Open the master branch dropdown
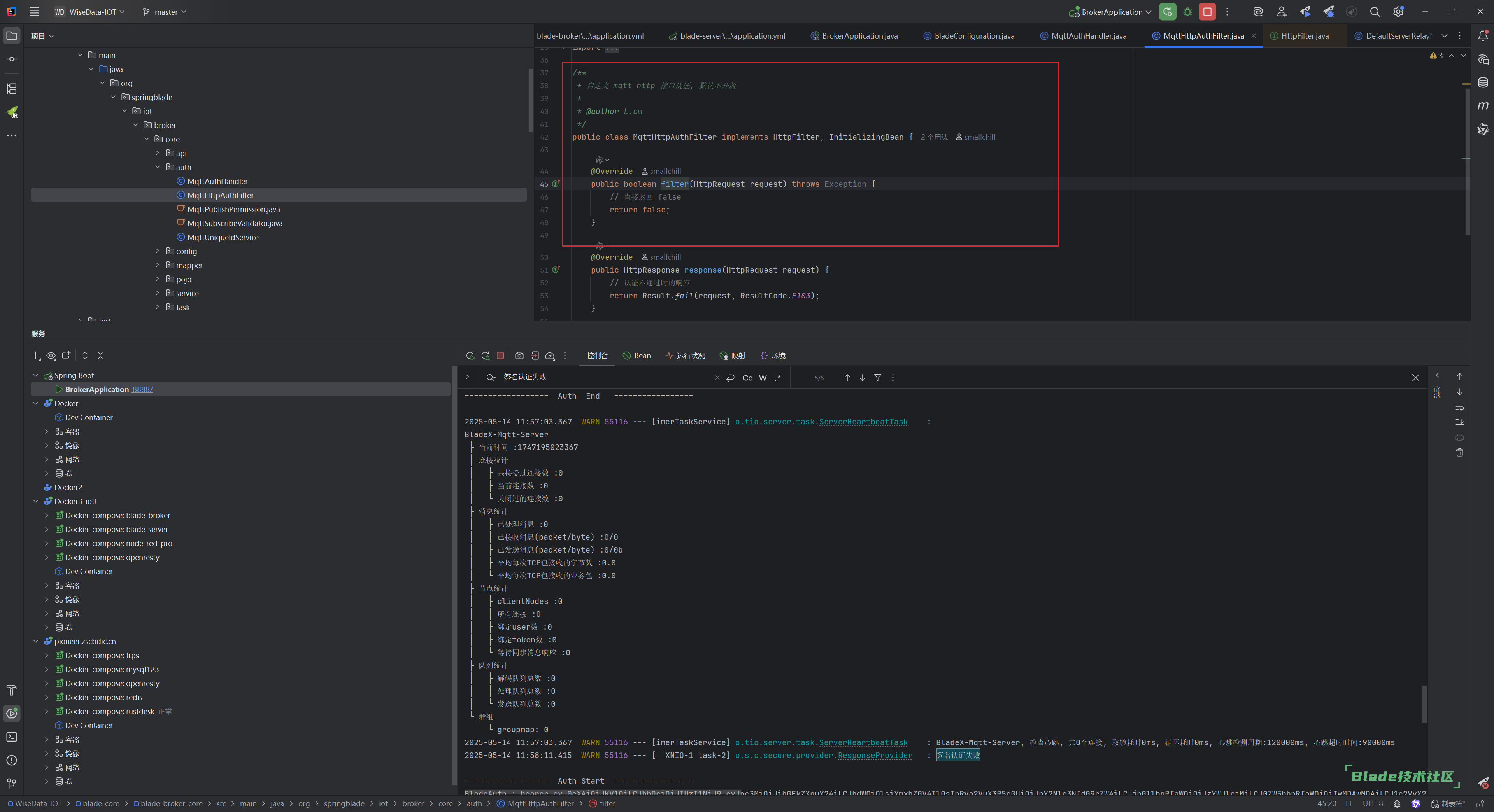1494x812 pixels. [165, 12]
